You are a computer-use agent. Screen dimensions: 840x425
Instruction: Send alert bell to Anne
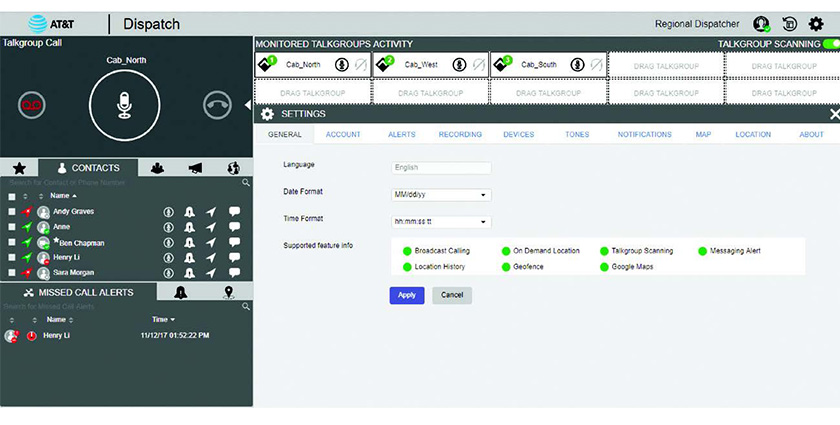tap(190, 227)
